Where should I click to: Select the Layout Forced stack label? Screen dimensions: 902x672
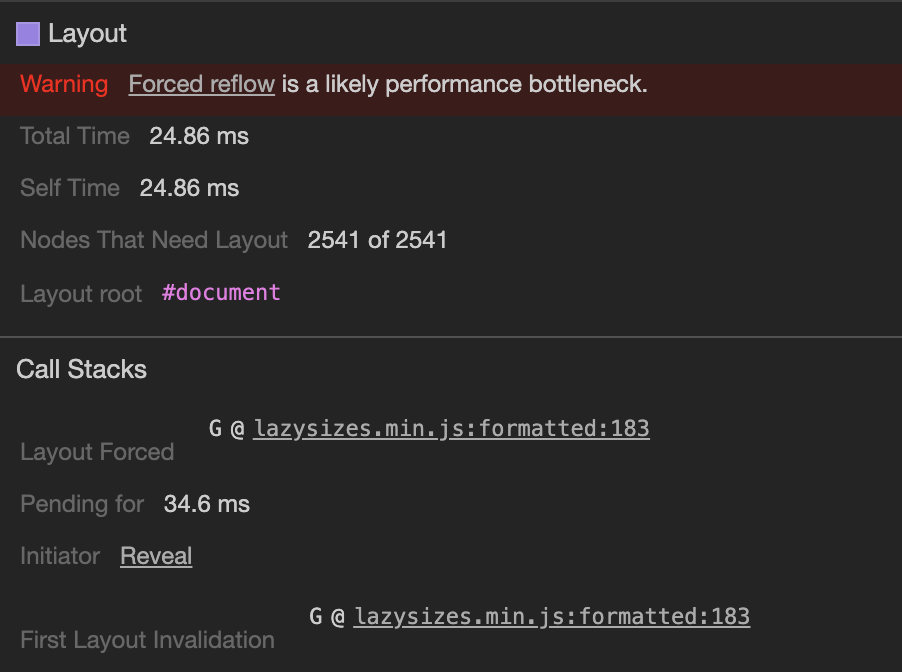[96, 452]
